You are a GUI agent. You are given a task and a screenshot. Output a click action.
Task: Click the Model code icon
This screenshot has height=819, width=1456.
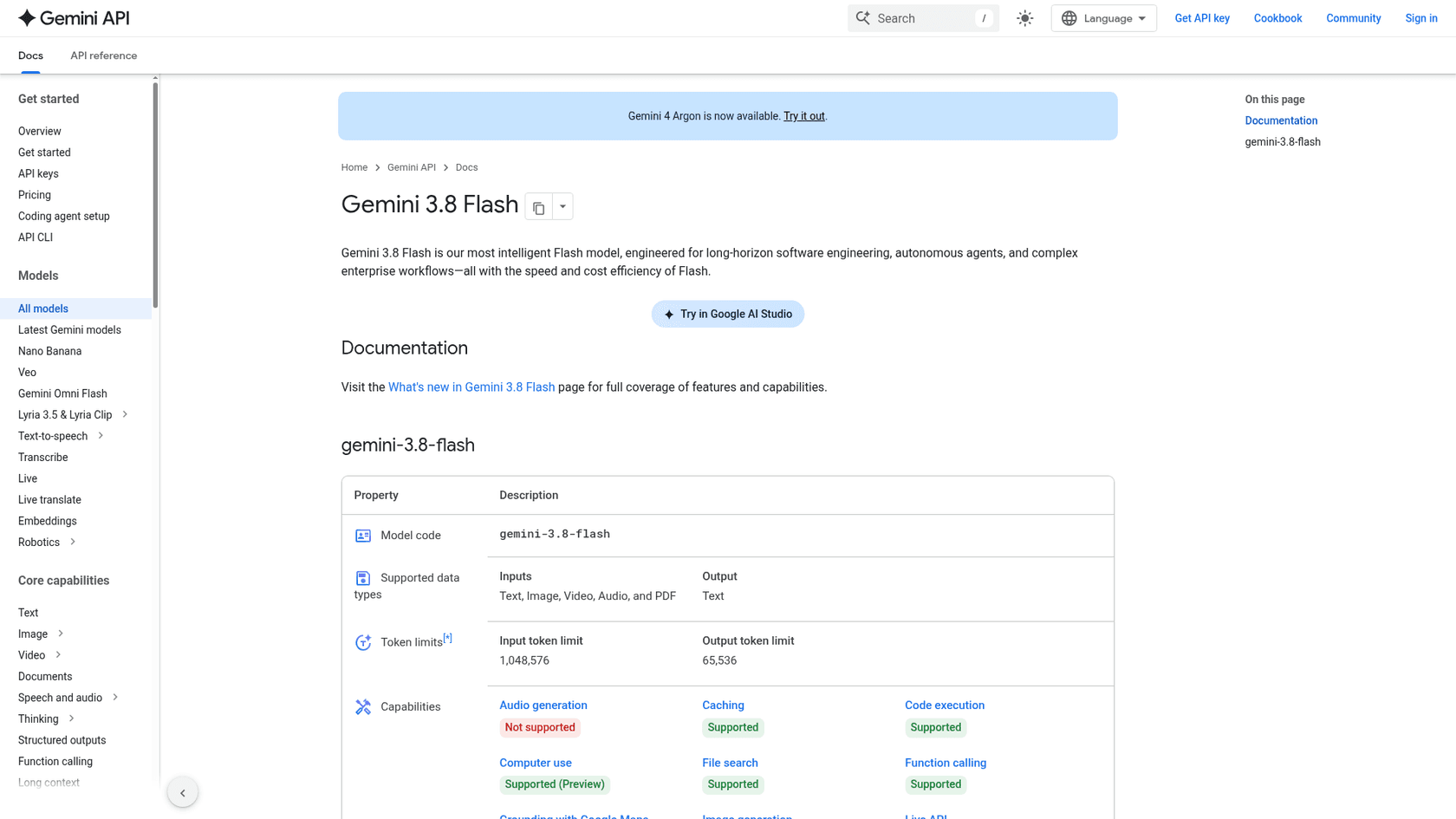pyautogui.click(x=363, y=536)
